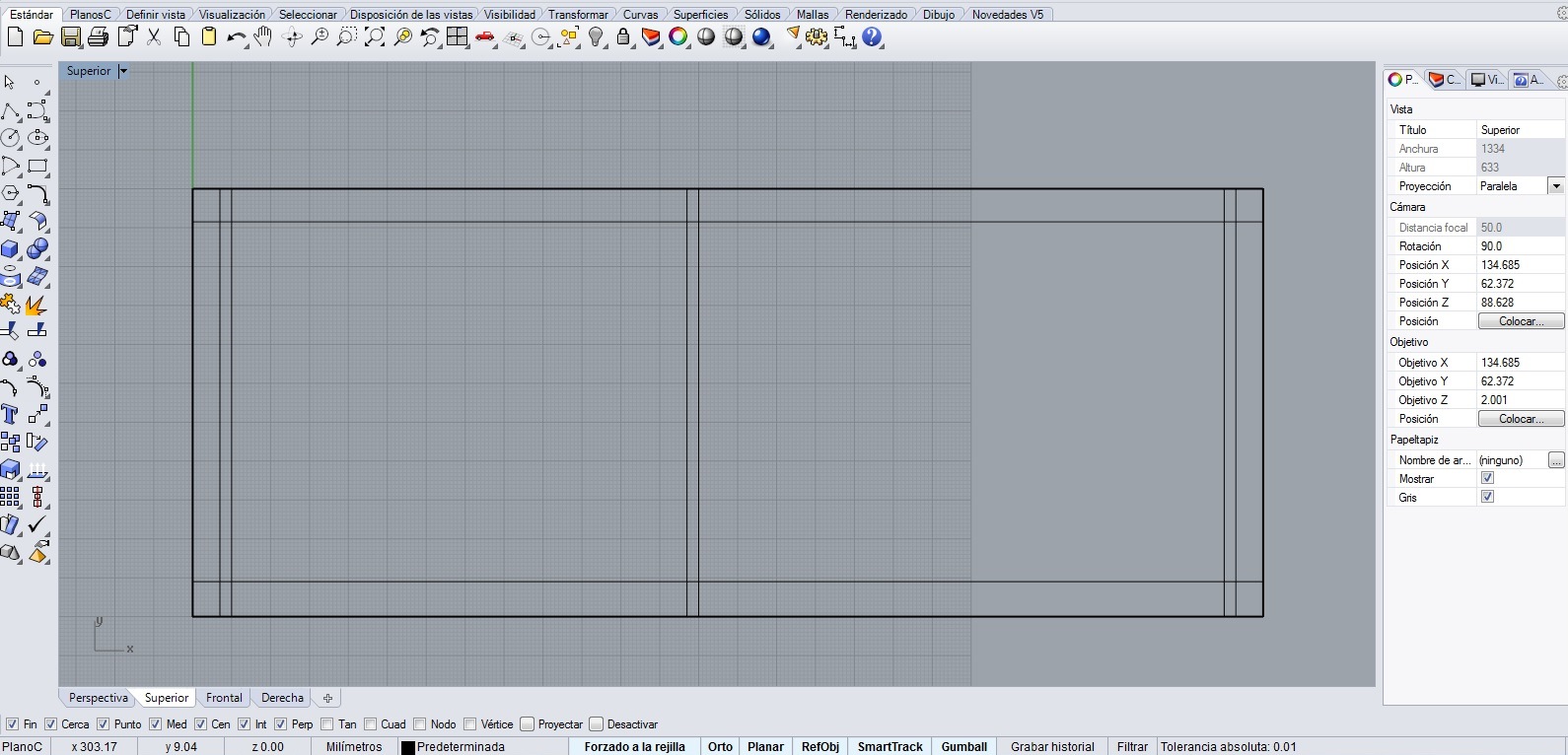1568x755 pixels.
Task: Click the padlock lock objects icon
Action: (x=623, y=37)
